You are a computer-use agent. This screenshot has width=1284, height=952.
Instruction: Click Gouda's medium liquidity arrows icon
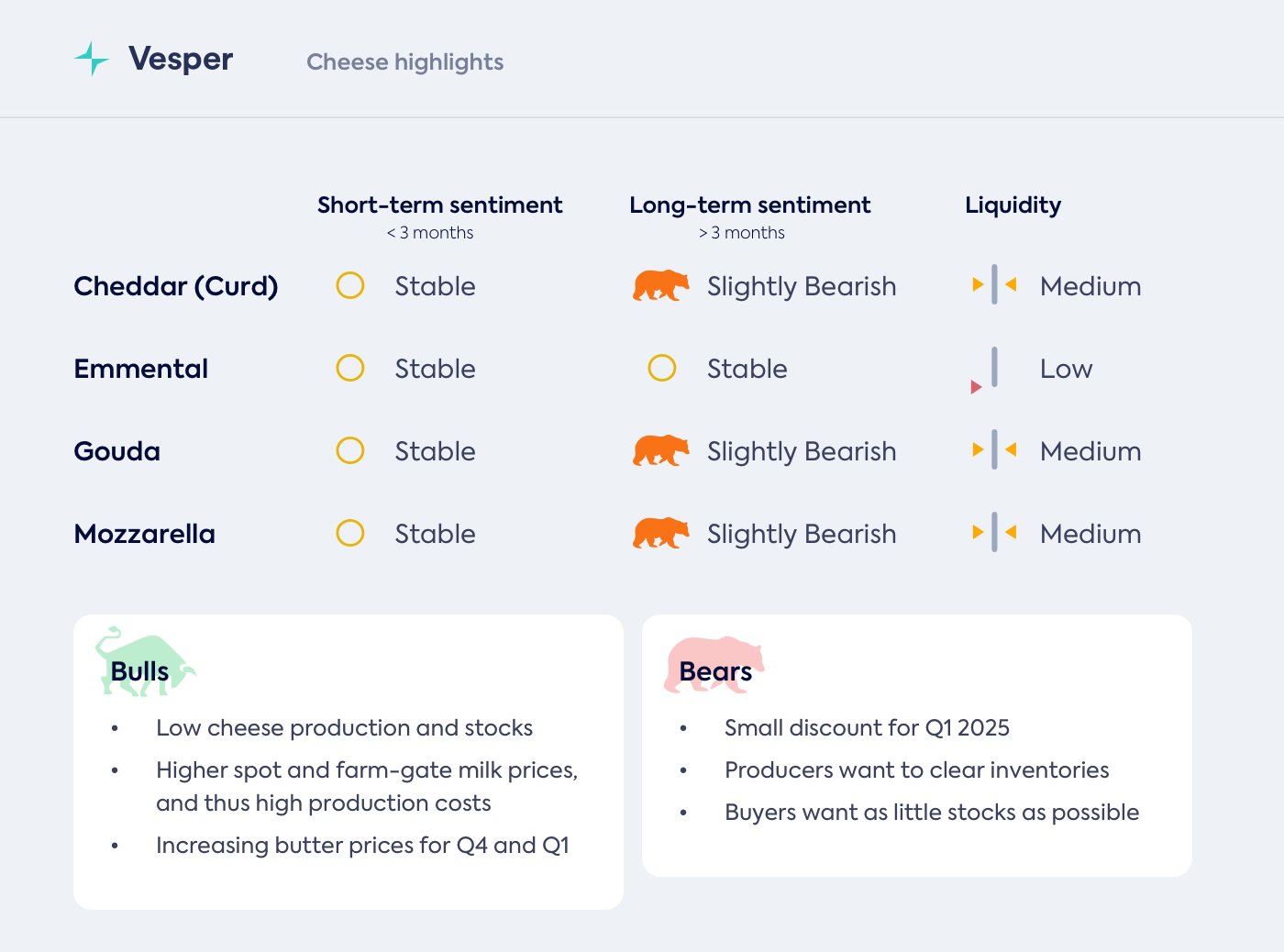994,450
